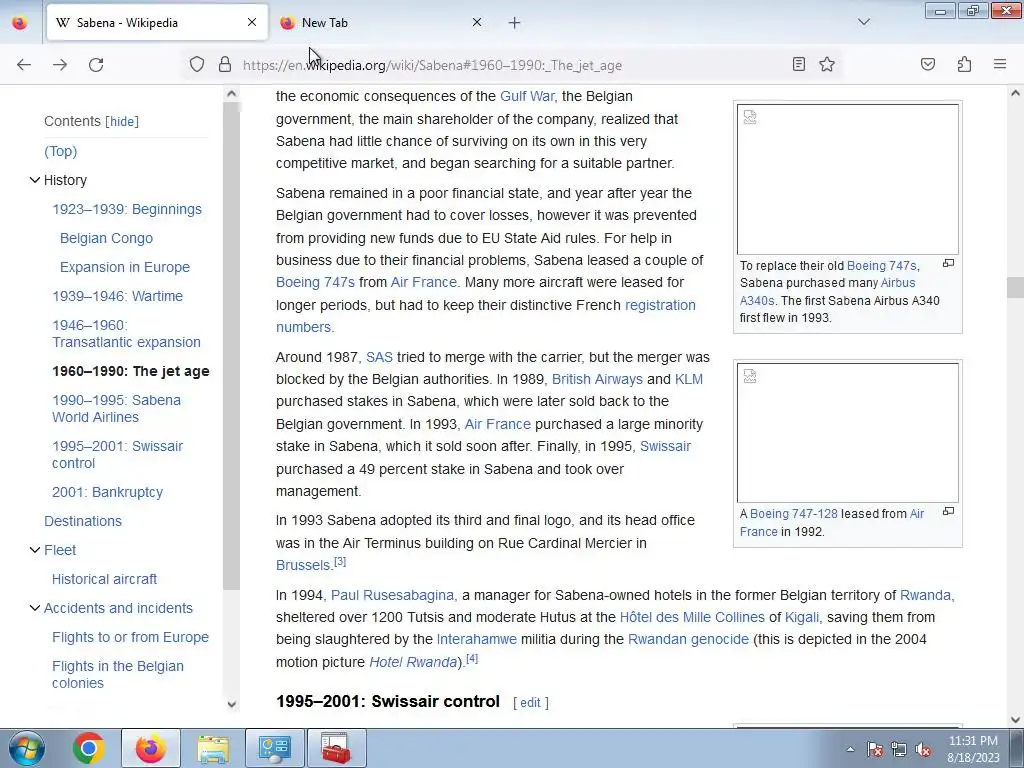Enlarge the Airbus A340 image caption icon

pyautogui.click(x=948, y=263)
